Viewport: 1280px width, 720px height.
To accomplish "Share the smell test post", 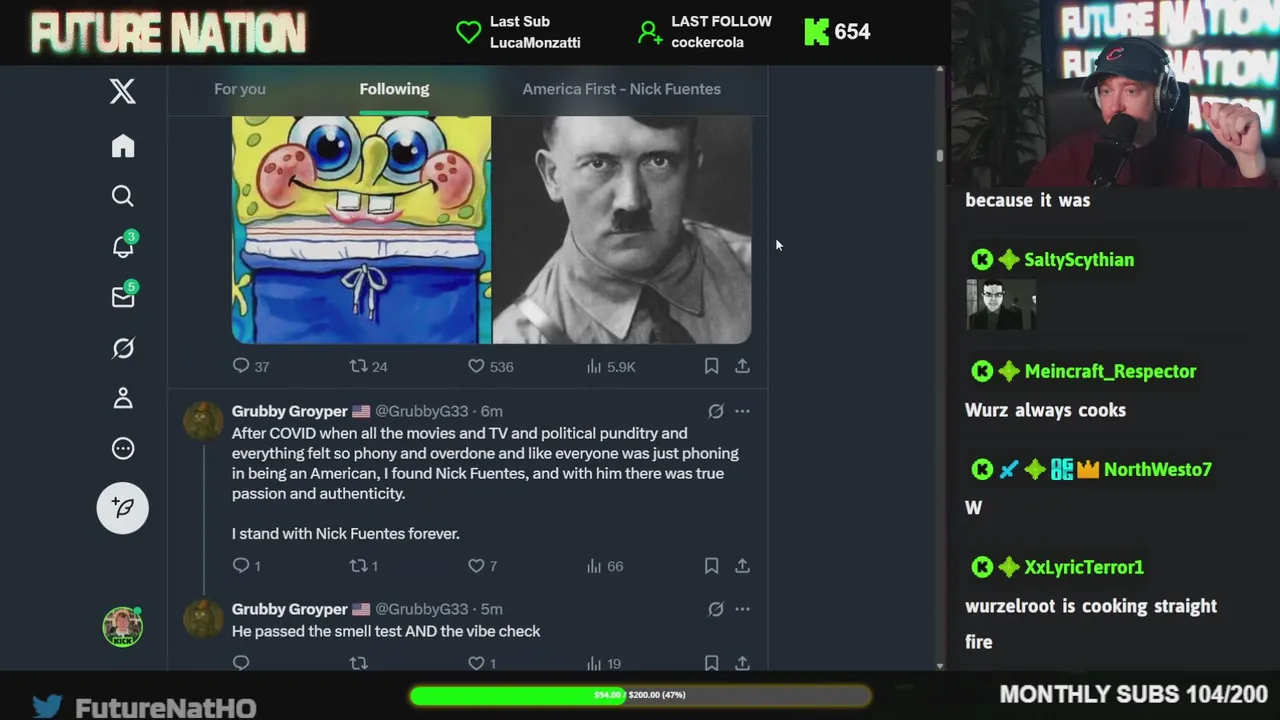I will pyautogui.click(x=742, y=663).
